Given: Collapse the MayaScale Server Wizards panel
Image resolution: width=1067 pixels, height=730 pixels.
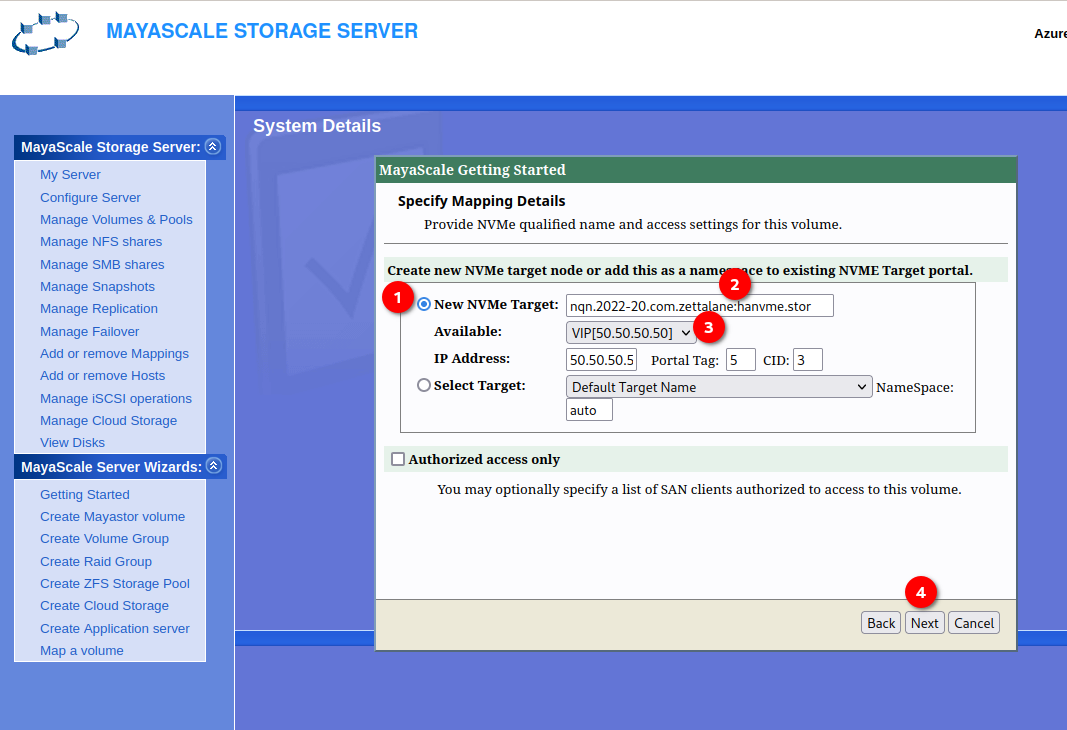Looking at the screenshot, I should (x=213, y=467).
